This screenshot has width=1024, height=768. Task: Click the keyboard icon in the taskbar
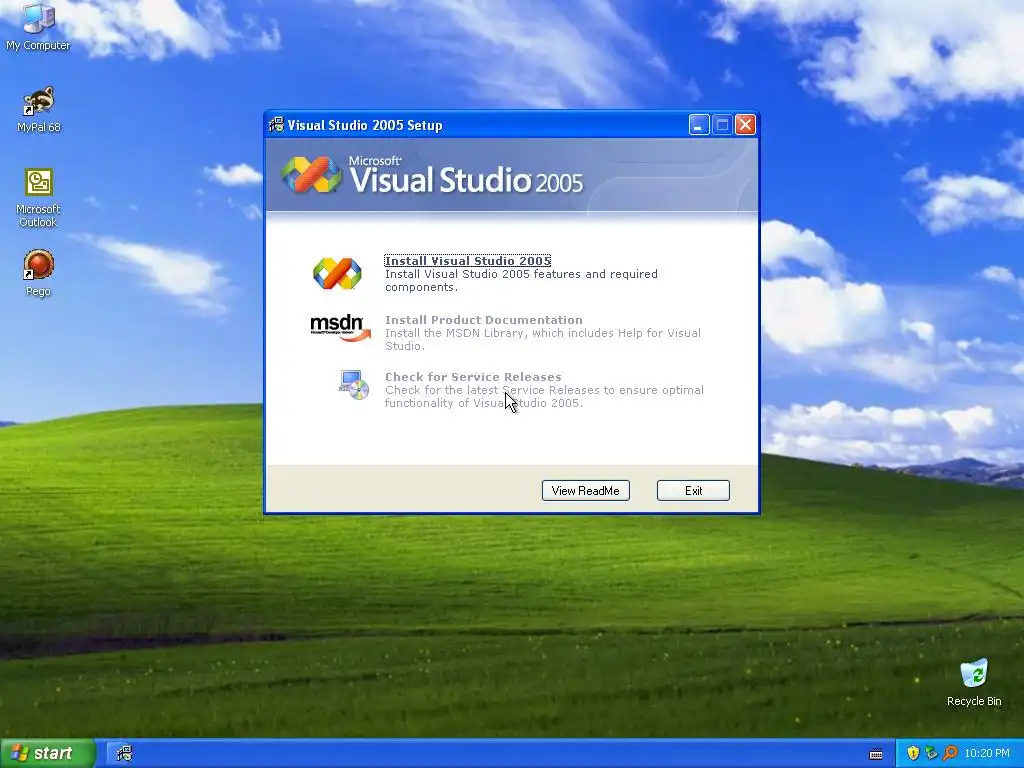point(876,754)
